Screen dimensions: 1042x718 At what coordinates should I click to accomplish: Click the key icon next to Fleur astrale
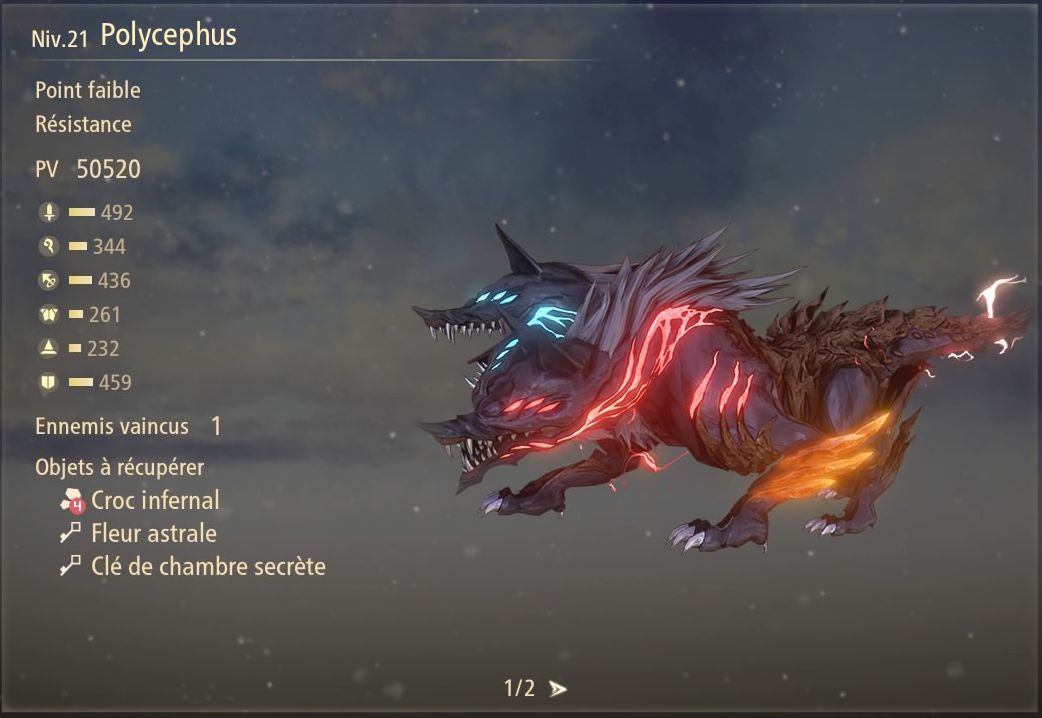[70, 532]
